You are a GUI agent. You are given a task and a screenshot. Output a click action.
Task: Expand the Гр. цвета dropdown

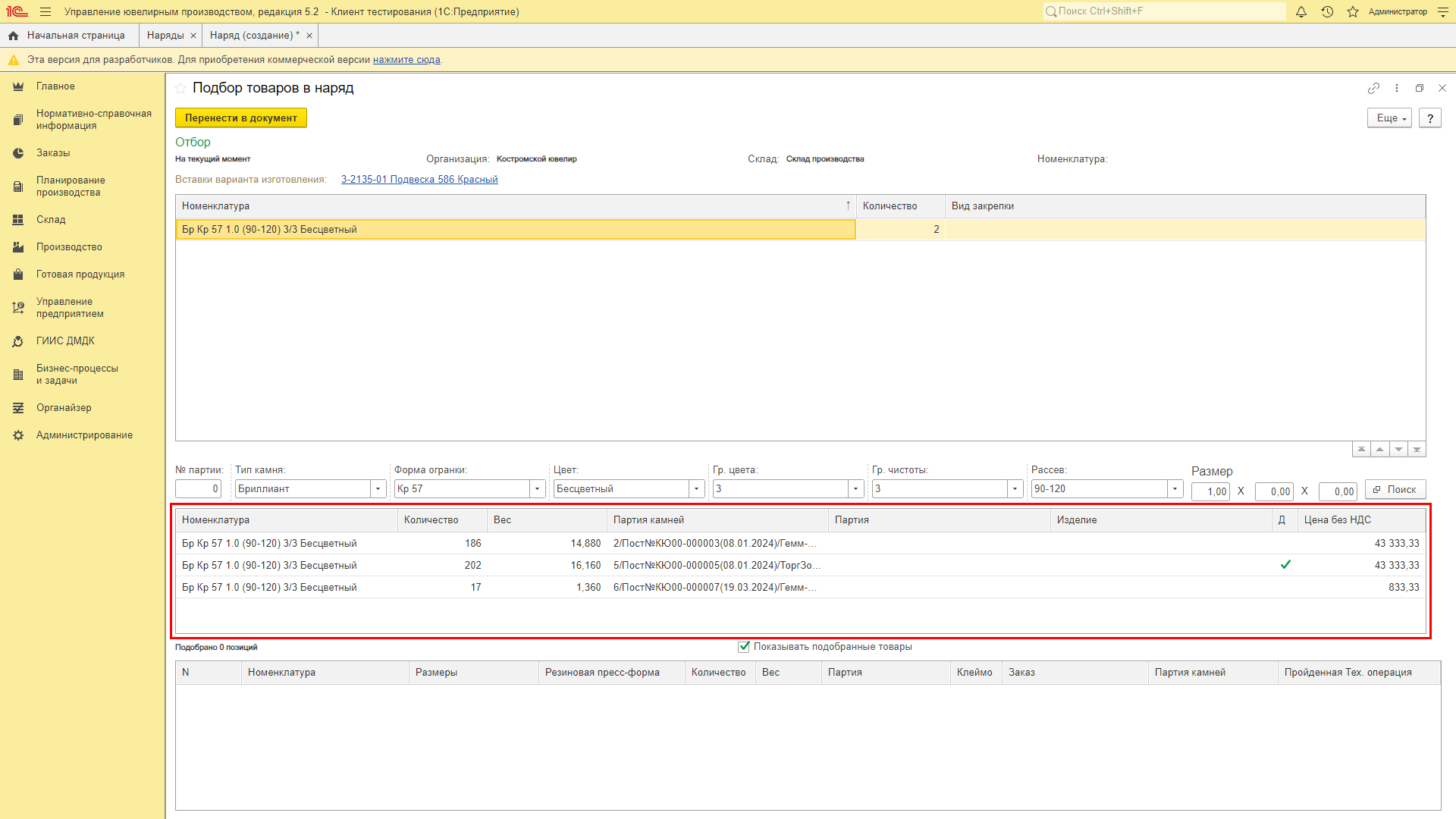855,489
